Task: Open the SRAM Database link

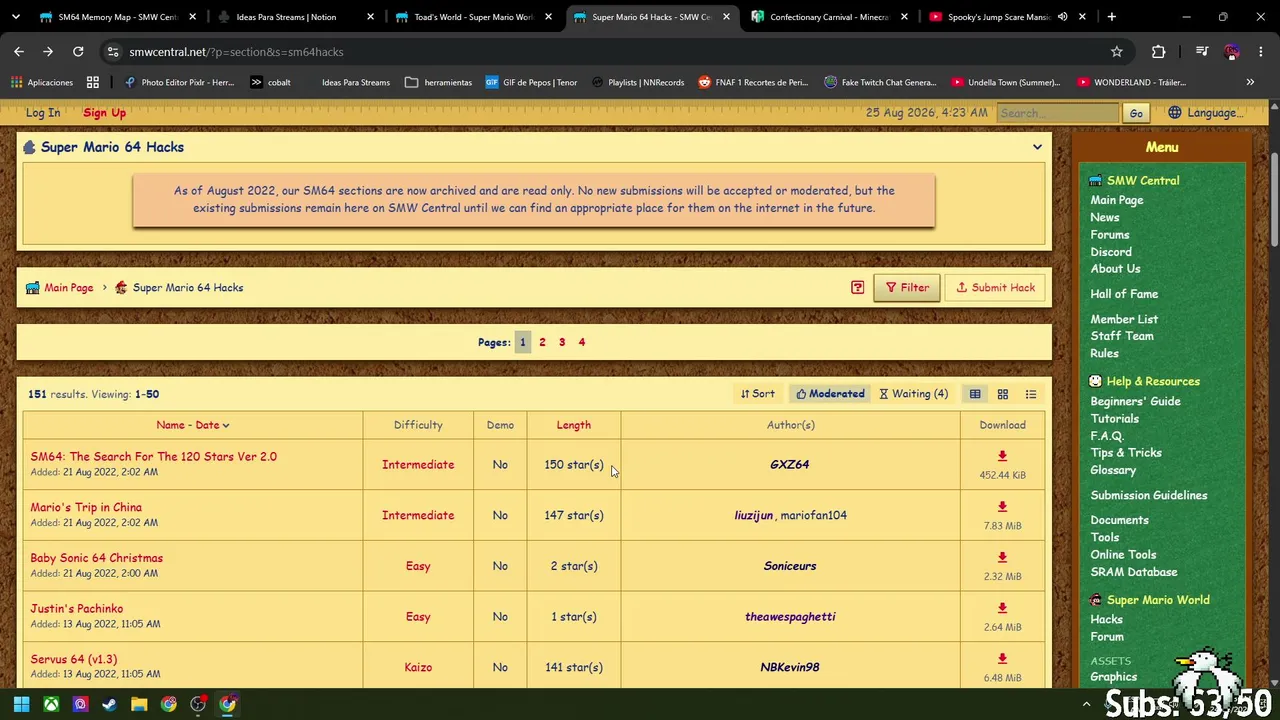Action: 1134,572
